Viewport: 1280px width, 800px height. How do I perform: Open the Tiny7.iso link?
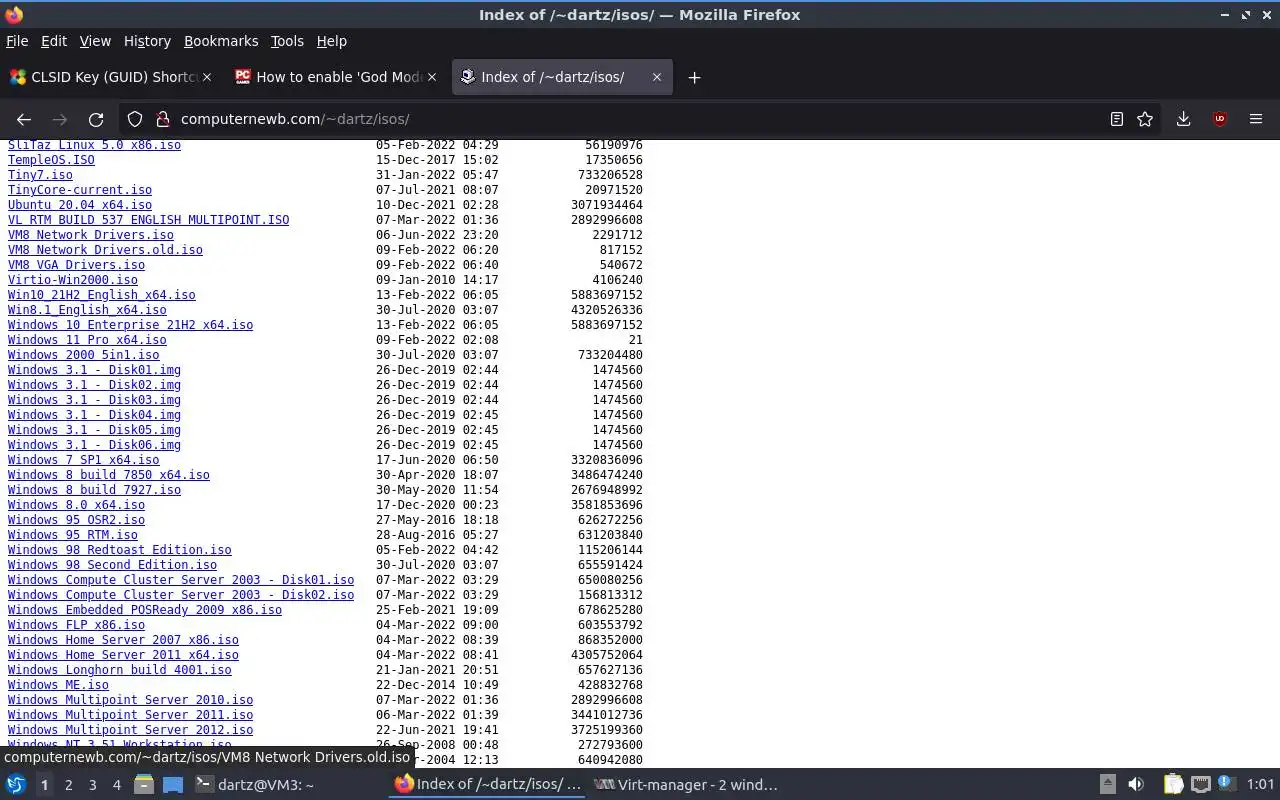(x=40, y=175)
